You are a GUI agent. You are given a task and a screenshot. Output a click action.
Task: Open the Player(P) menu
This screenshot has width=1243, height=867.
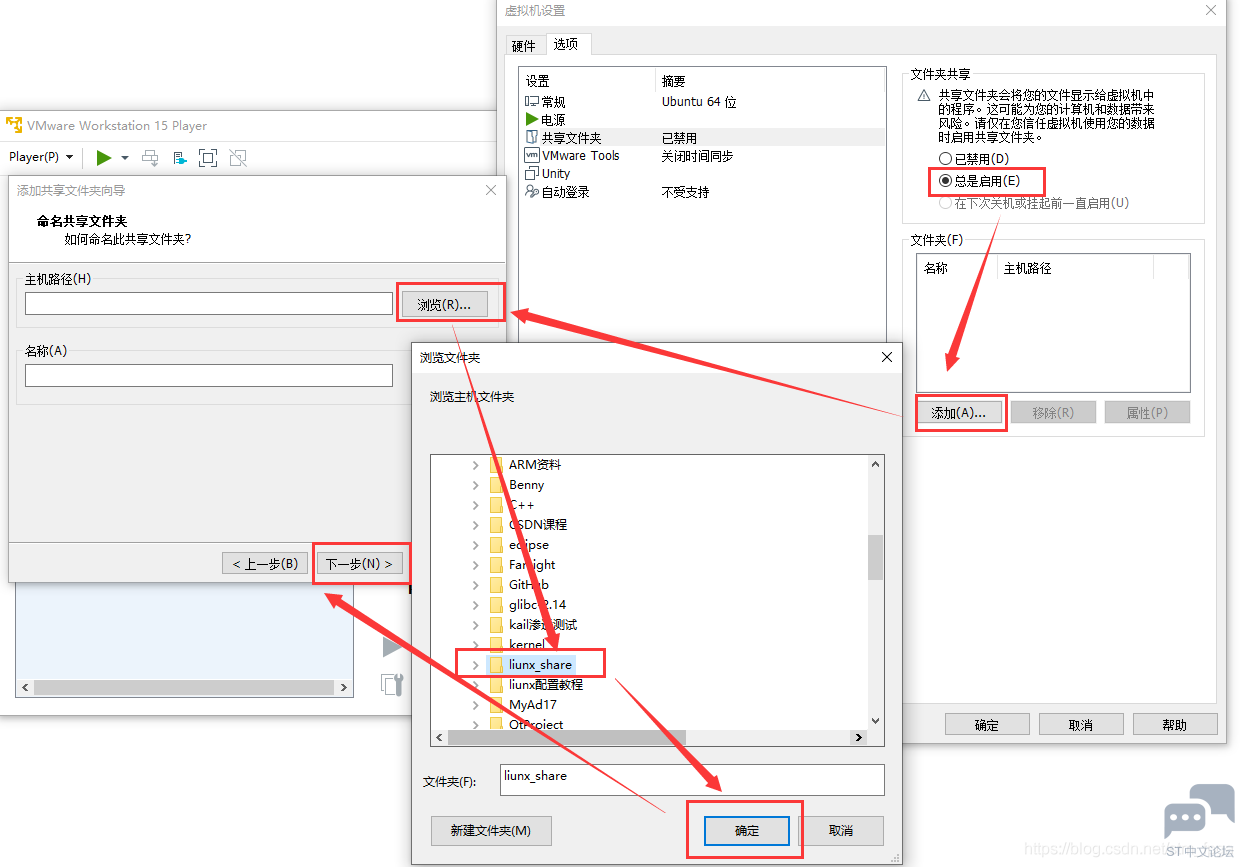[41, 157]
